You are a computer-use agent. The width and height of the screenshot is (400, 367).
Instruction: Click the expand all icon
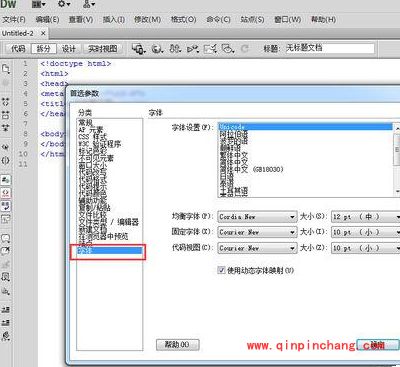point(6,128)
